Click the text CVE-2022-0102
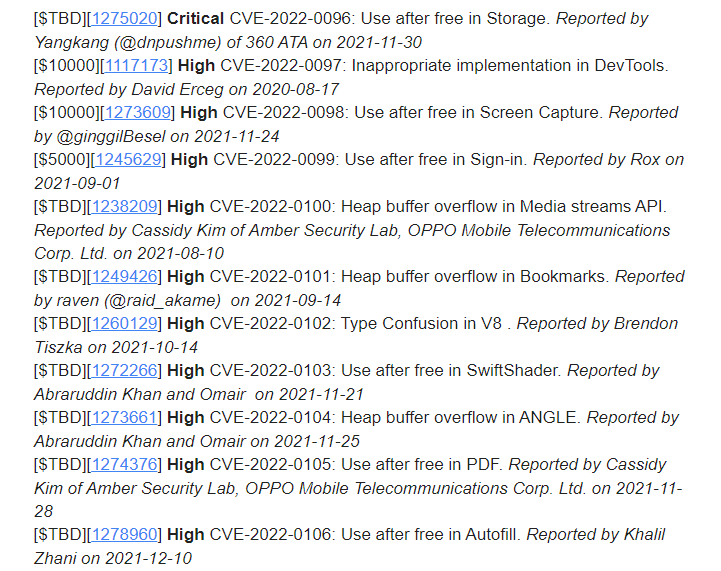 [x=270, y=323]
